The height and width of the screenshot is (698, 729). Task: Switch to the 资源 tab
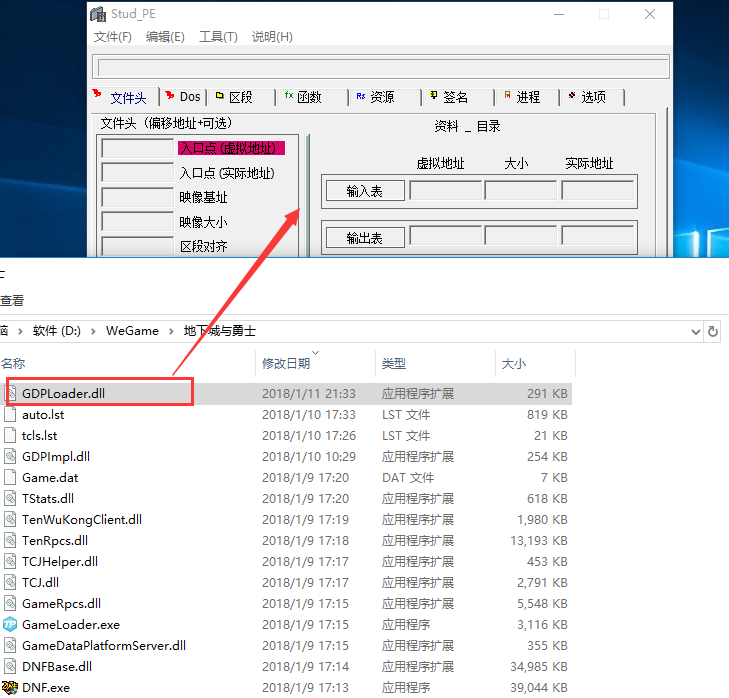pyautogui.click(x=382, y=97)
